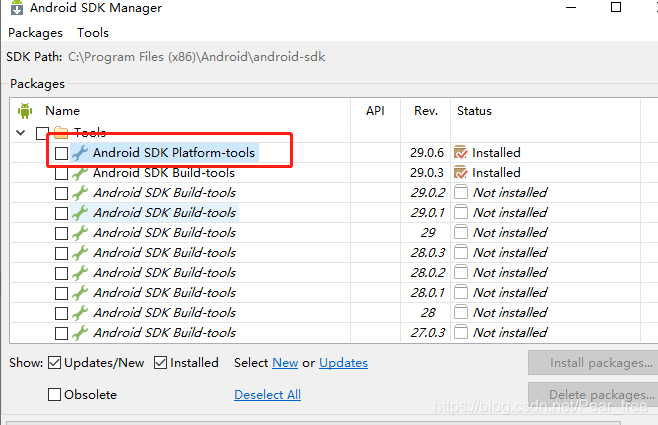The height and width of the screenshot is (425, 658).
Task: Click green wrench icon of Build-tools 27.0.3
Action: [79, 333]
